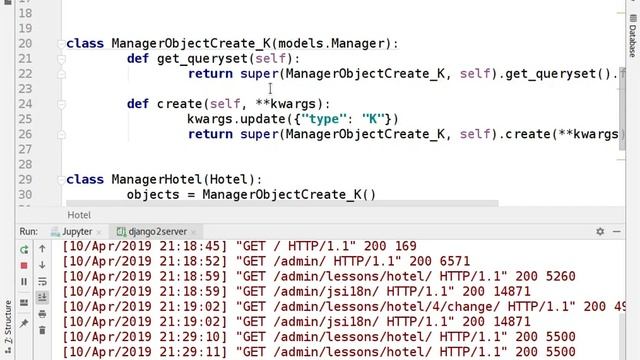This screenshot has width=640, height=360.
Task: Place cursor on 'kwargs.update' code line
Action: coord(293,119)
